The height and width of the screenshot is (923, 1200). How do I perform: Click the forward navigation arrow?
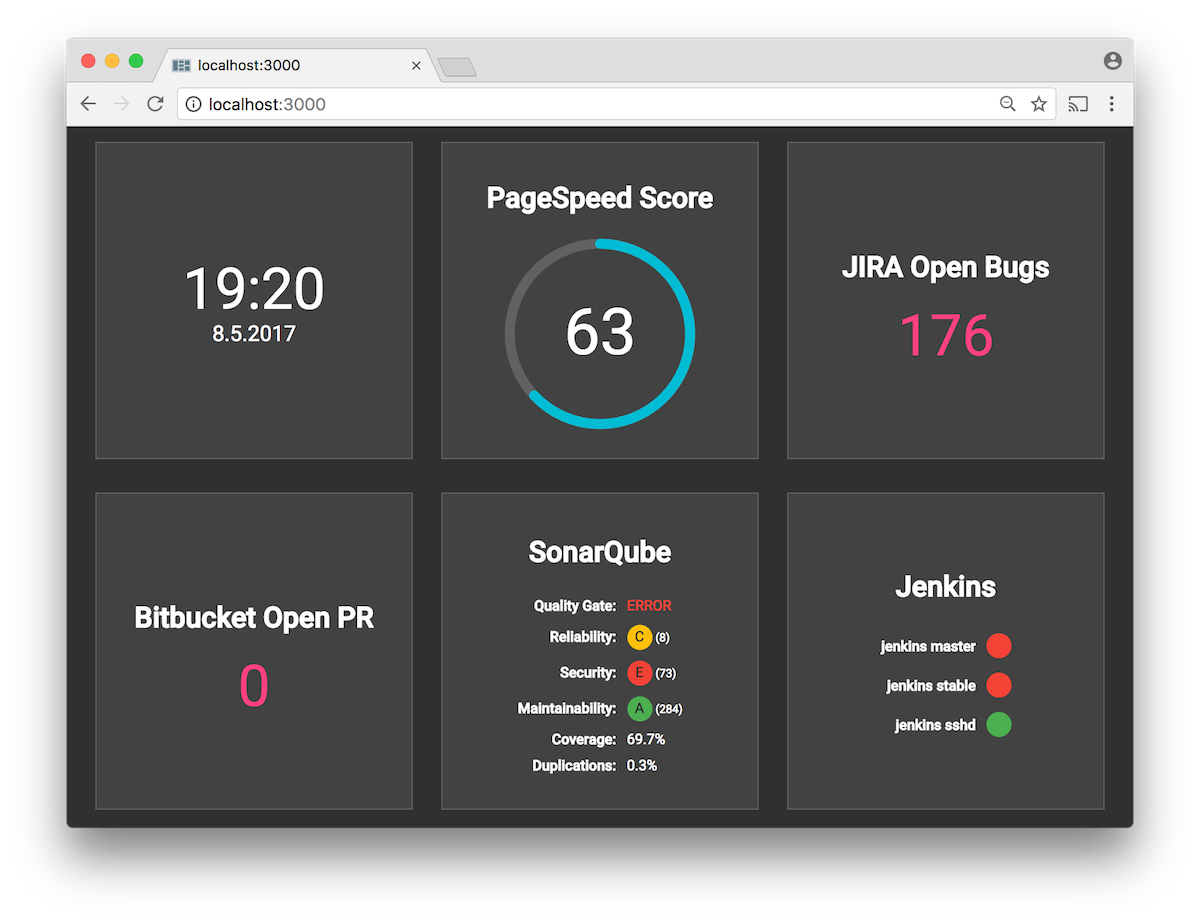(x=121, y=103)
